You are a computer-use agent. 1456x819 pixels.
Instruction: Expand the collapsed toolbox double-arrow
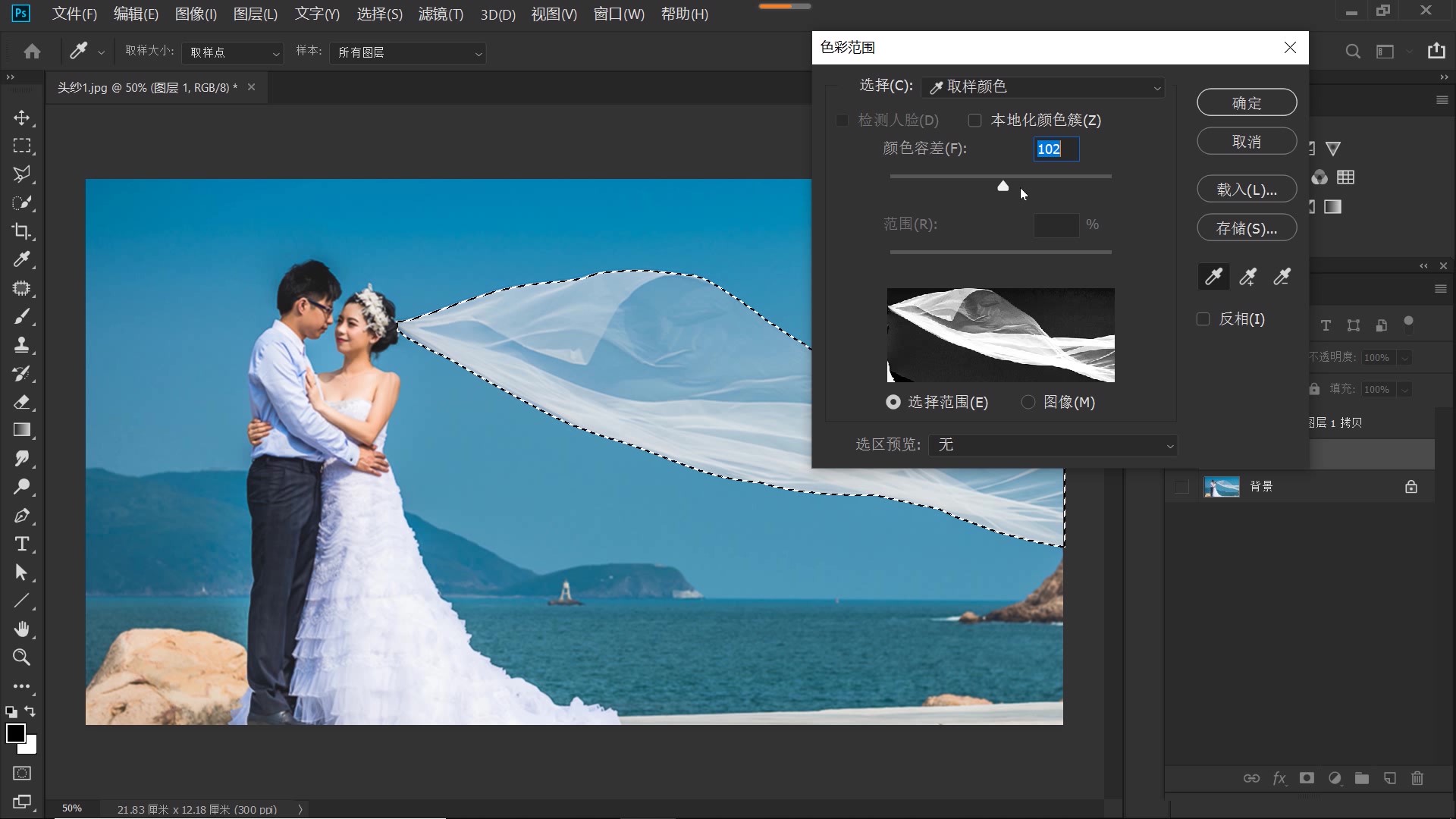point(10,77)
